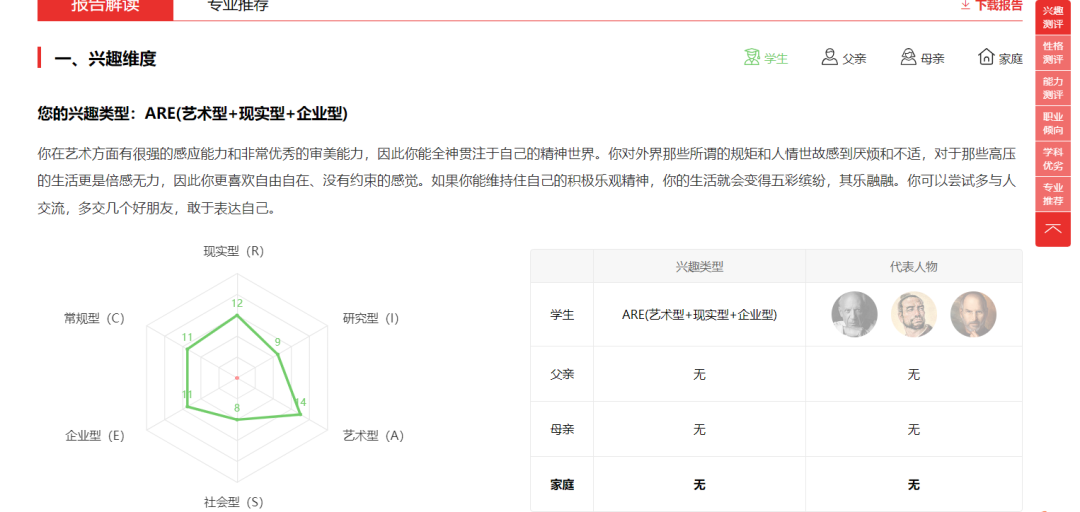Navigate to 学科优劣 in sidebar
Screen dimensions: 1080x512
pos(1052,158)
